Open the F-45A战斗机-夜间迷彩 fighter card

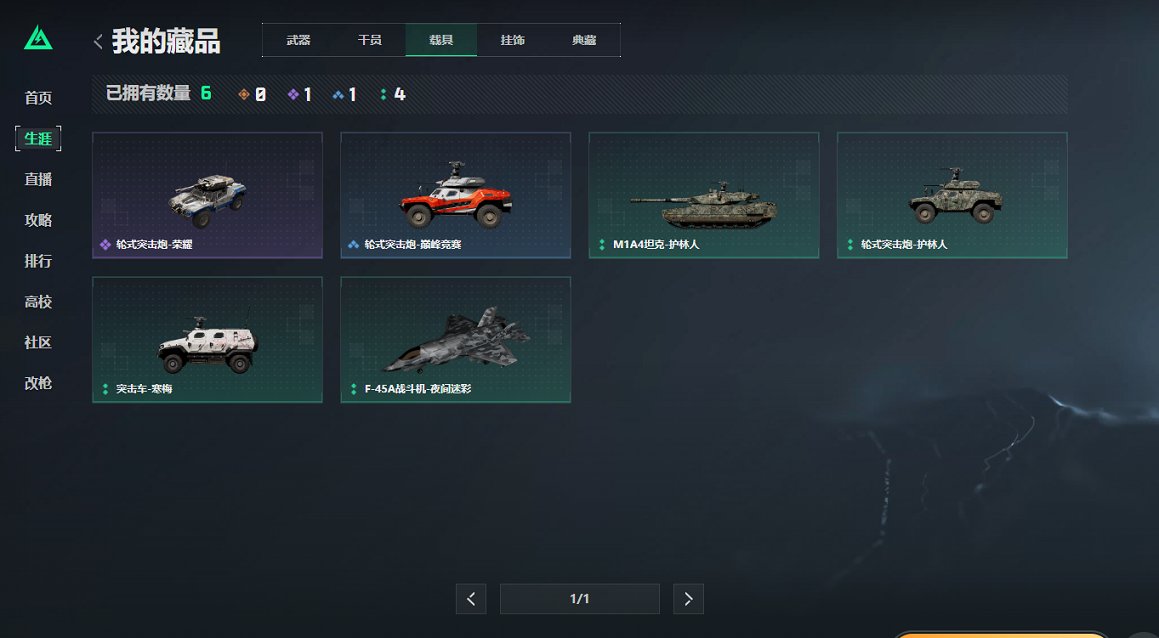pos(455,339)
